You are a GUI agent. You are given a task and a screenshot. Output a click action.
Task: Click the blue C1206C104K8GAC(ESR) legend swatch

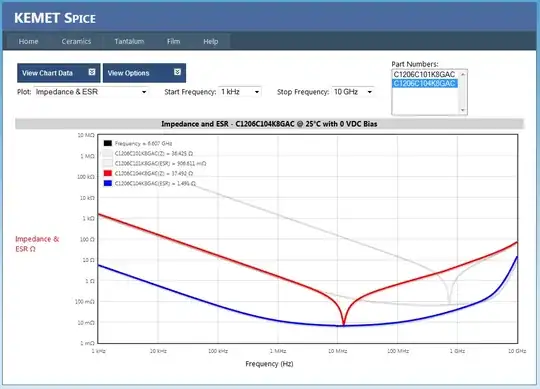(108, 183)
